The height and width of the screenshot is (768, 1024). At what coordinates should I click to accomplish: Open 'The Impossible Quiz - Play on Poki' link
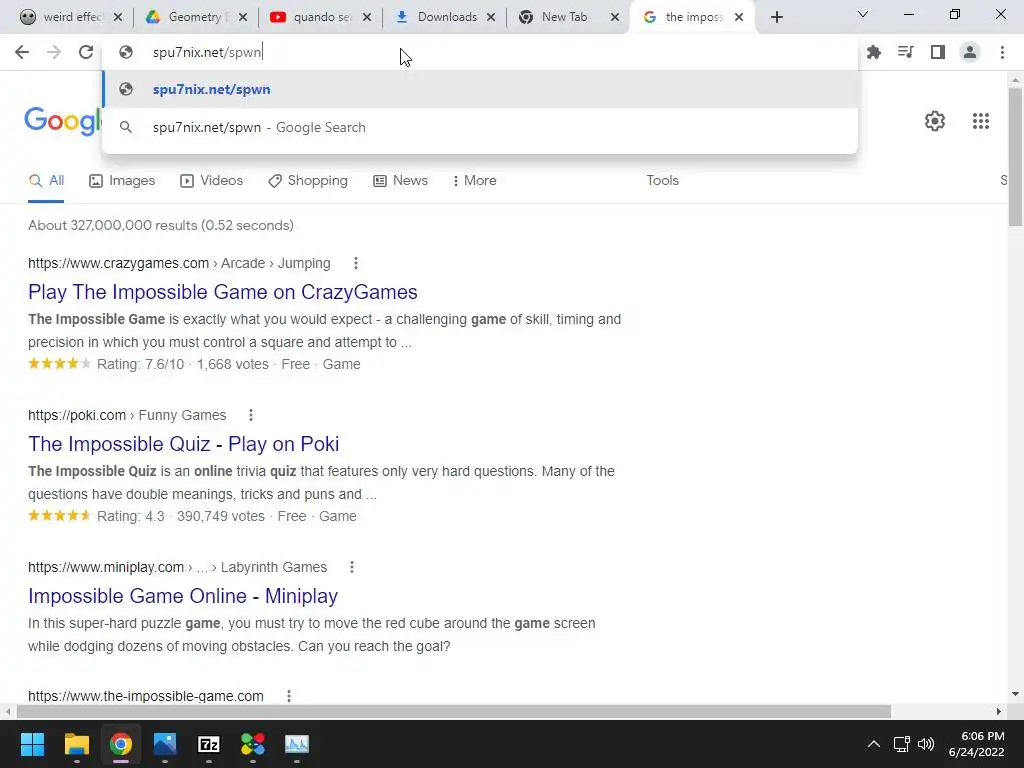pos(184,444)
